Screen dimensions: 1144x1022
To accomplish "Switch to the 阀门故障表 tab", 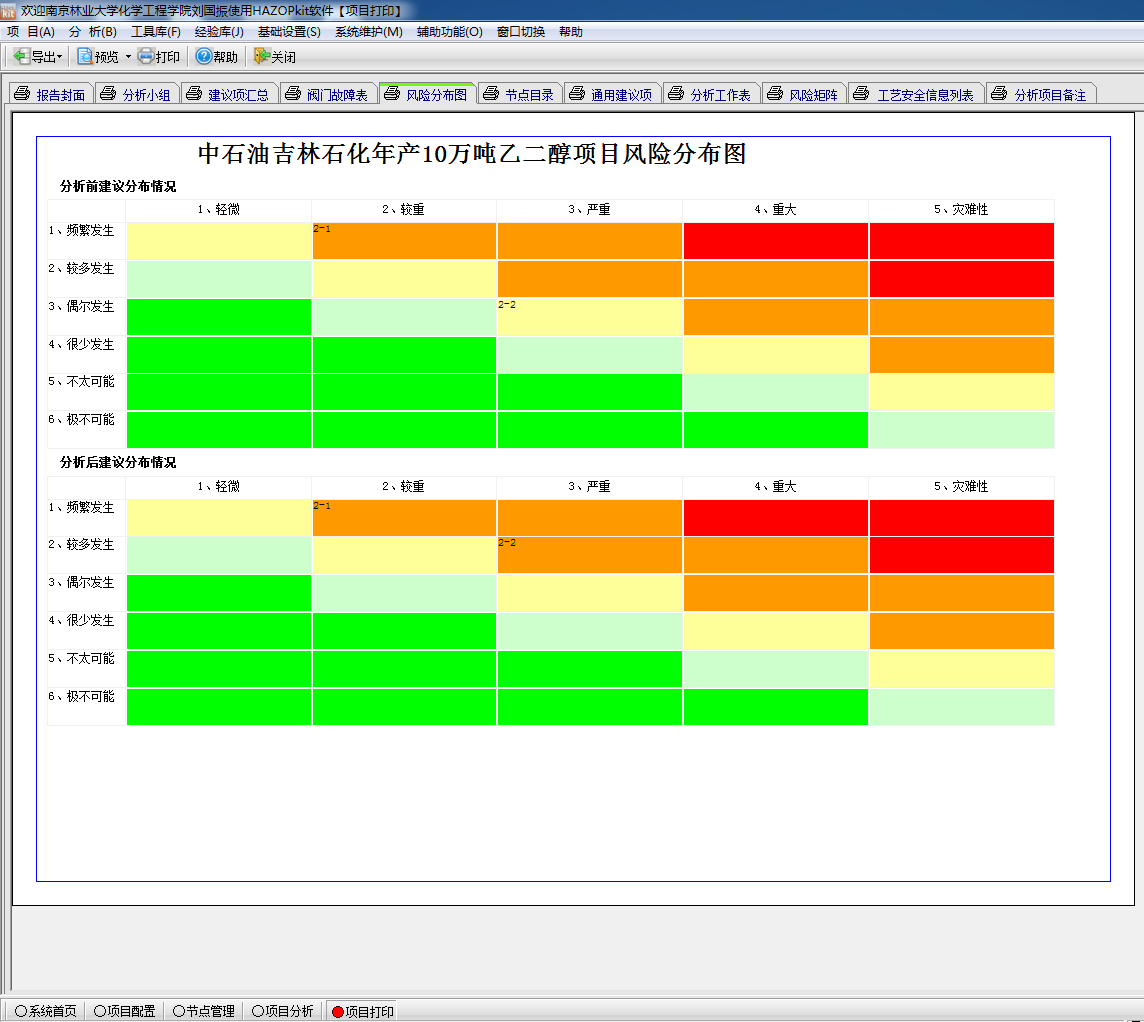I will (329, 94).
